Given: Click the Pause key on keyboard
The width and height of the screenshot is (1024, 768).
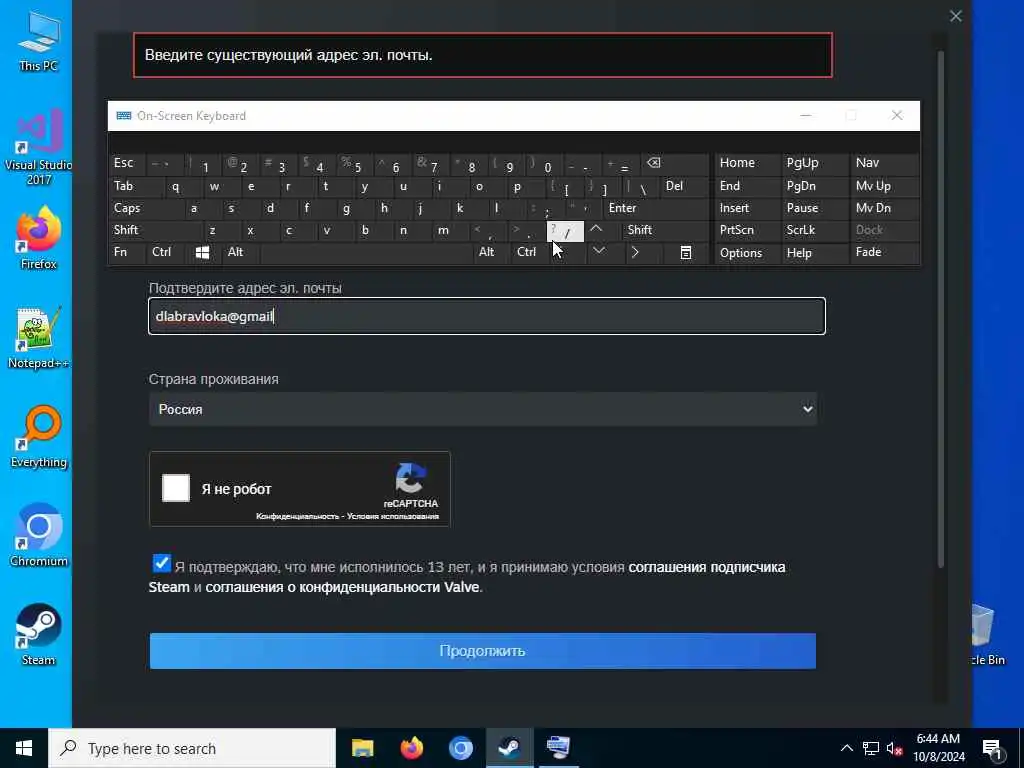Looking at the screenshot, I should [815, 208].
